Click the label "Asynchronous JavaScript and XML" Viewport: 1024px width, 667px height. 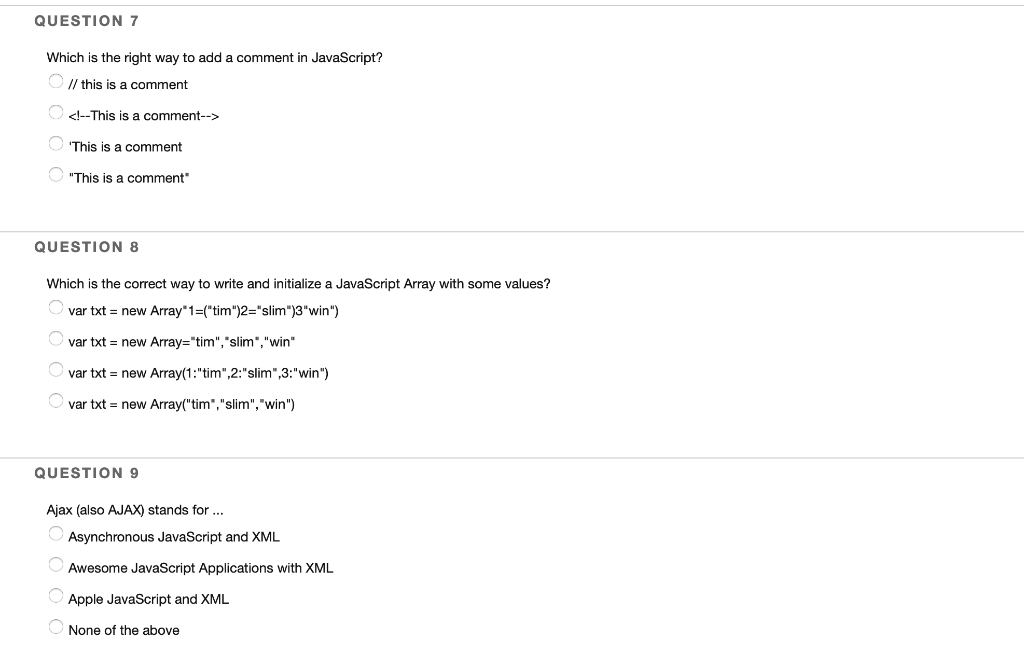(172, 536)
